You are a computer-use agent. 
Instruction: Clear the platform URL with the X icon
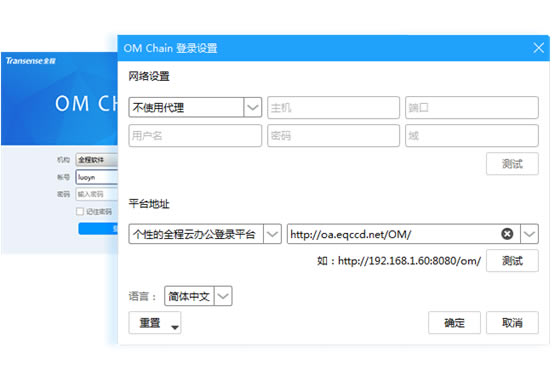point(507,234)
